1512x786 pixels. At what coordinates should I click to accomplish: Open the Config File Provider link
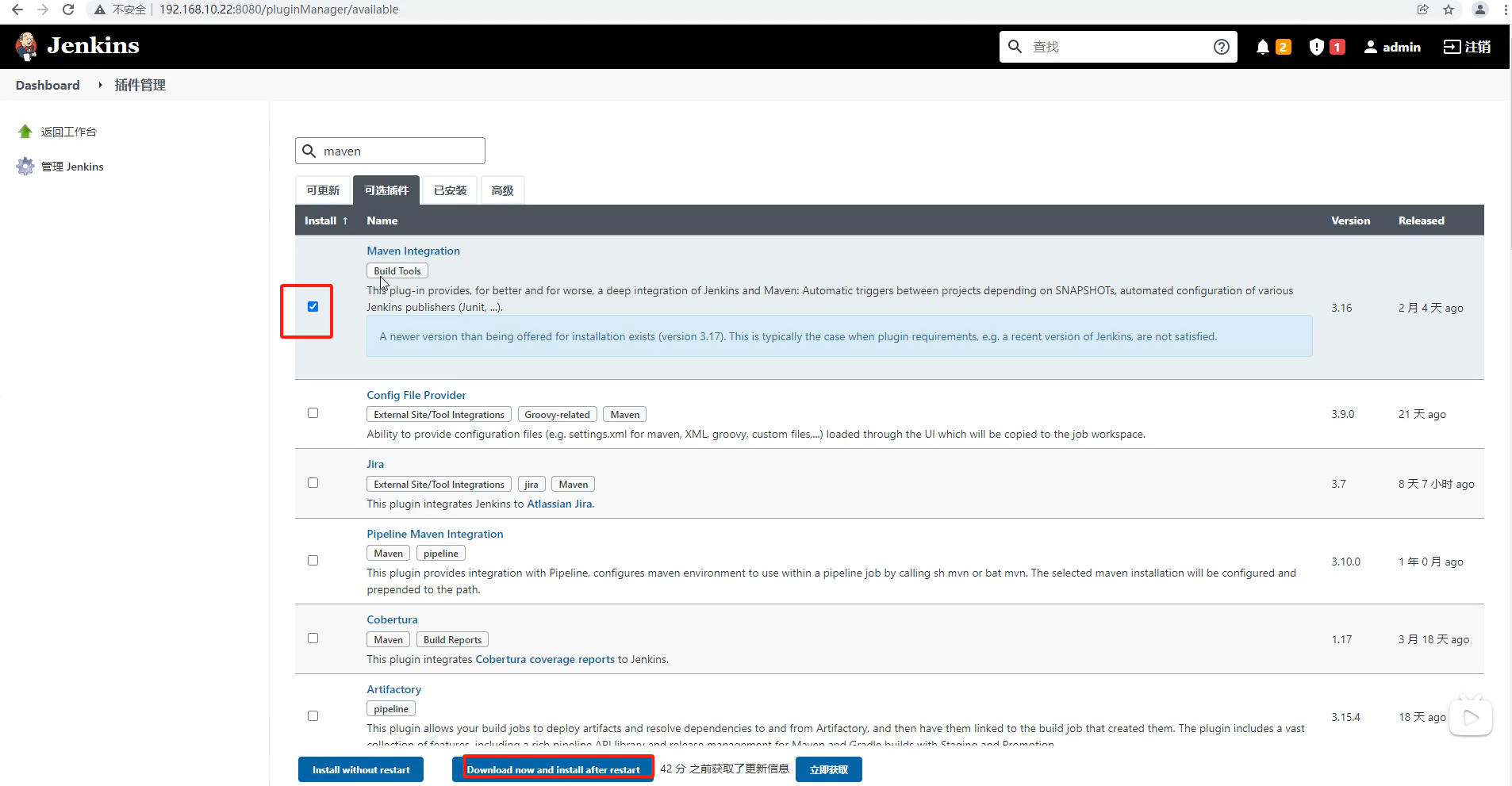[416, 395]
